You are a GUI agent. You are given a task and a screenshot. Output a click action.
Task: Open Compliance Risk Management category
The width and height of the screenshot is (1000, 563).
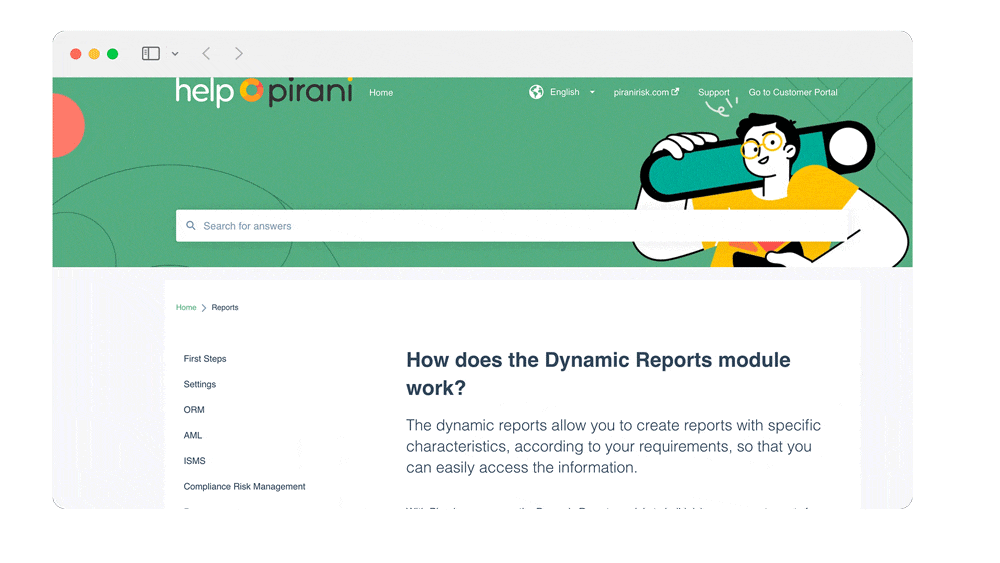click(x=244, y=487)
